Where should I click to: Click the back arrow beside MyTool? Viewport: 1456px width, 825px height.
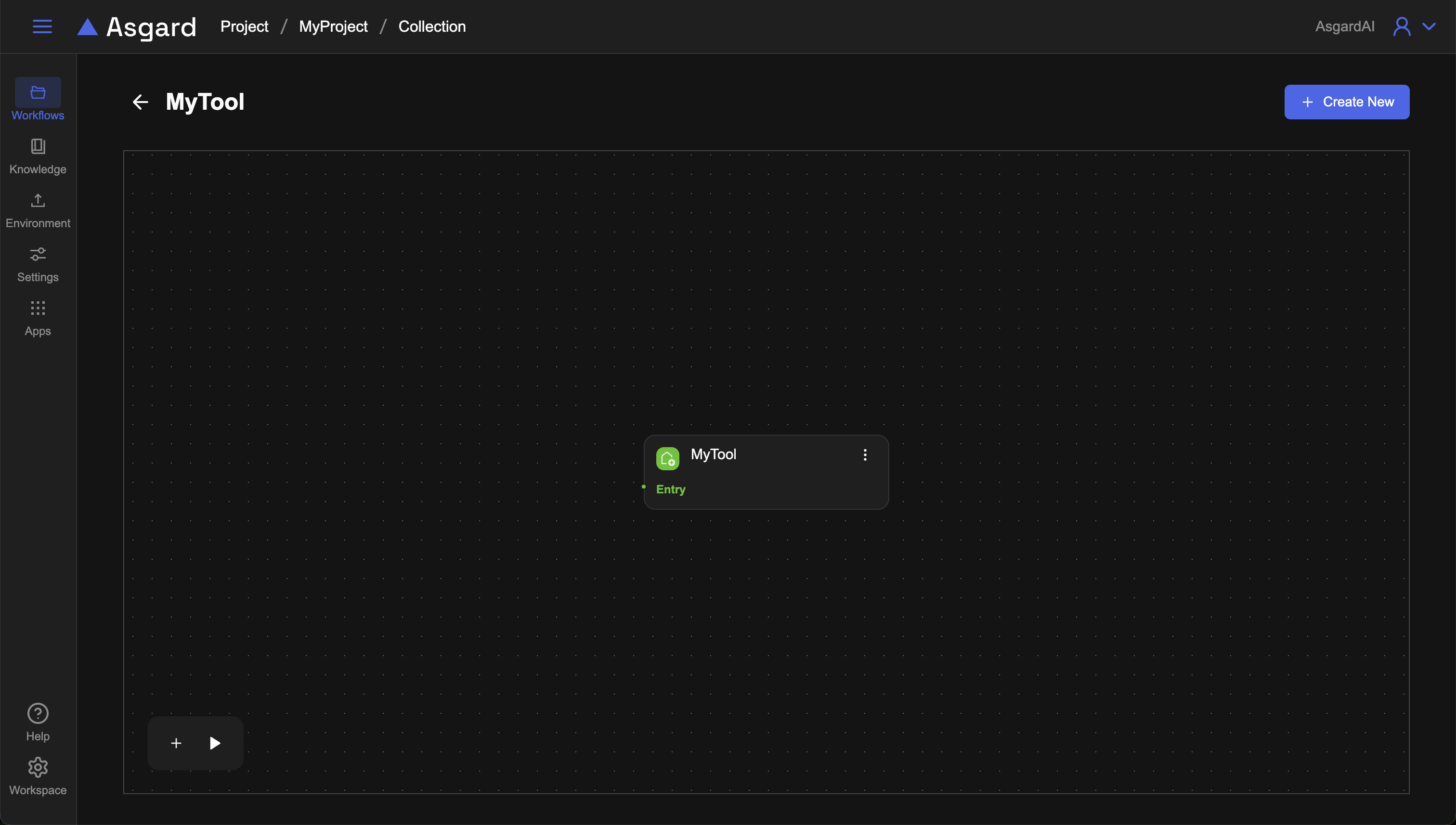[x=140, y=102]
